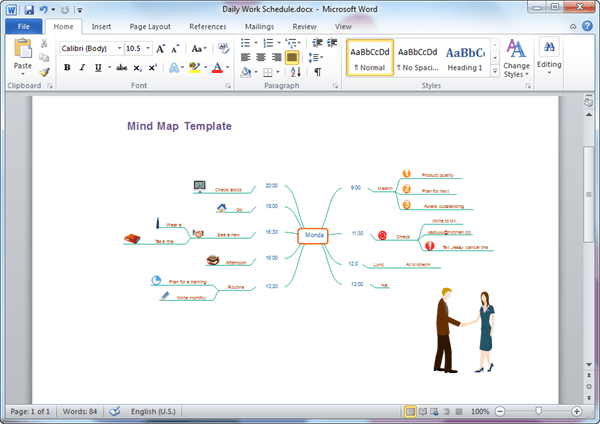This screenshot has width=600, height=424.
Task: Click the zoom slider handle
Action: click(538, 411)
